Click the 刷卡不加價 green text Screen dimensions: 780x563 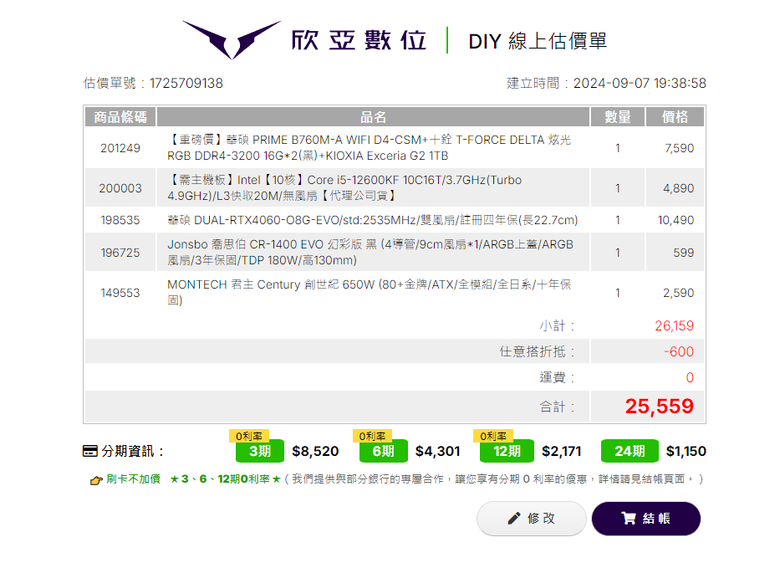[x=133, y=479]
